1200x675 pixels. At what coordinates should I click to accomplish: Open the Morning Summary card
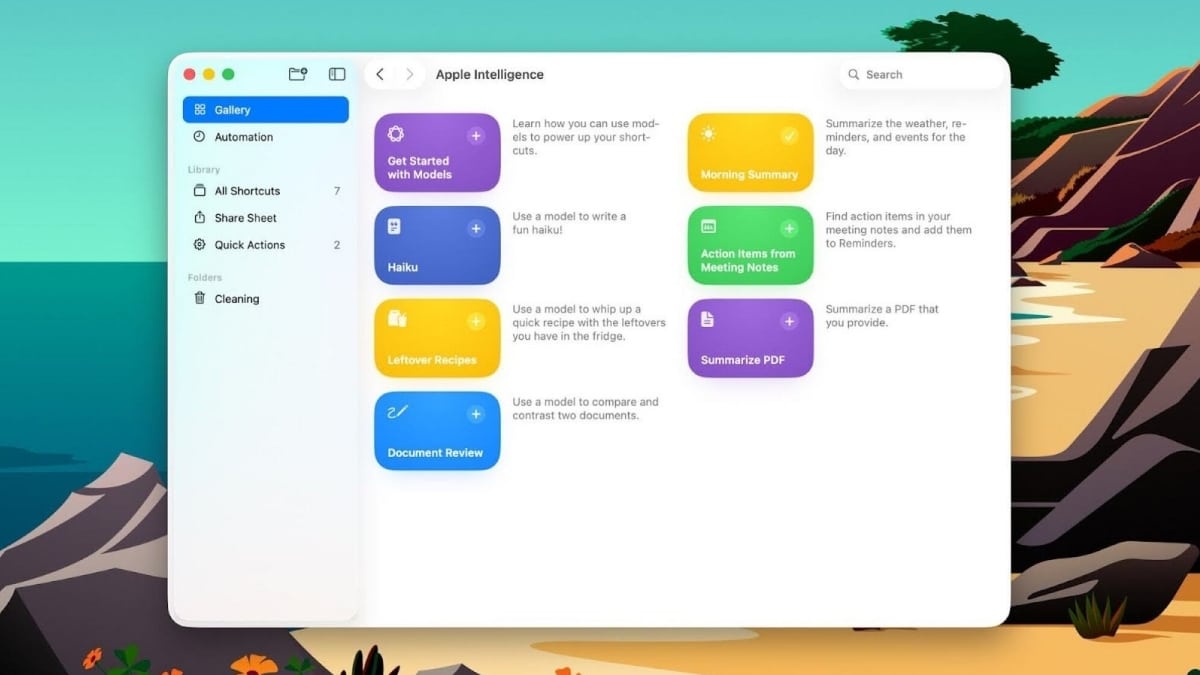pos(750,152)
